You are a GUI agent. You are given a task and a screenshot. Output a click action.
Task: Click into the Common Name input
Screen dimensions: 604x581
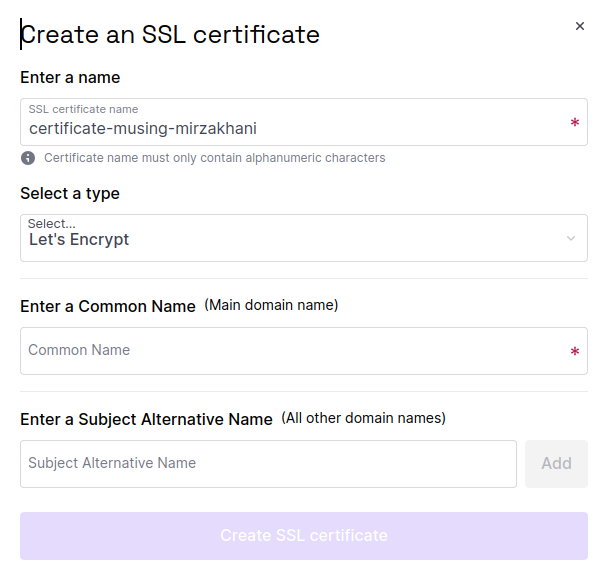(x=290, y=351)
